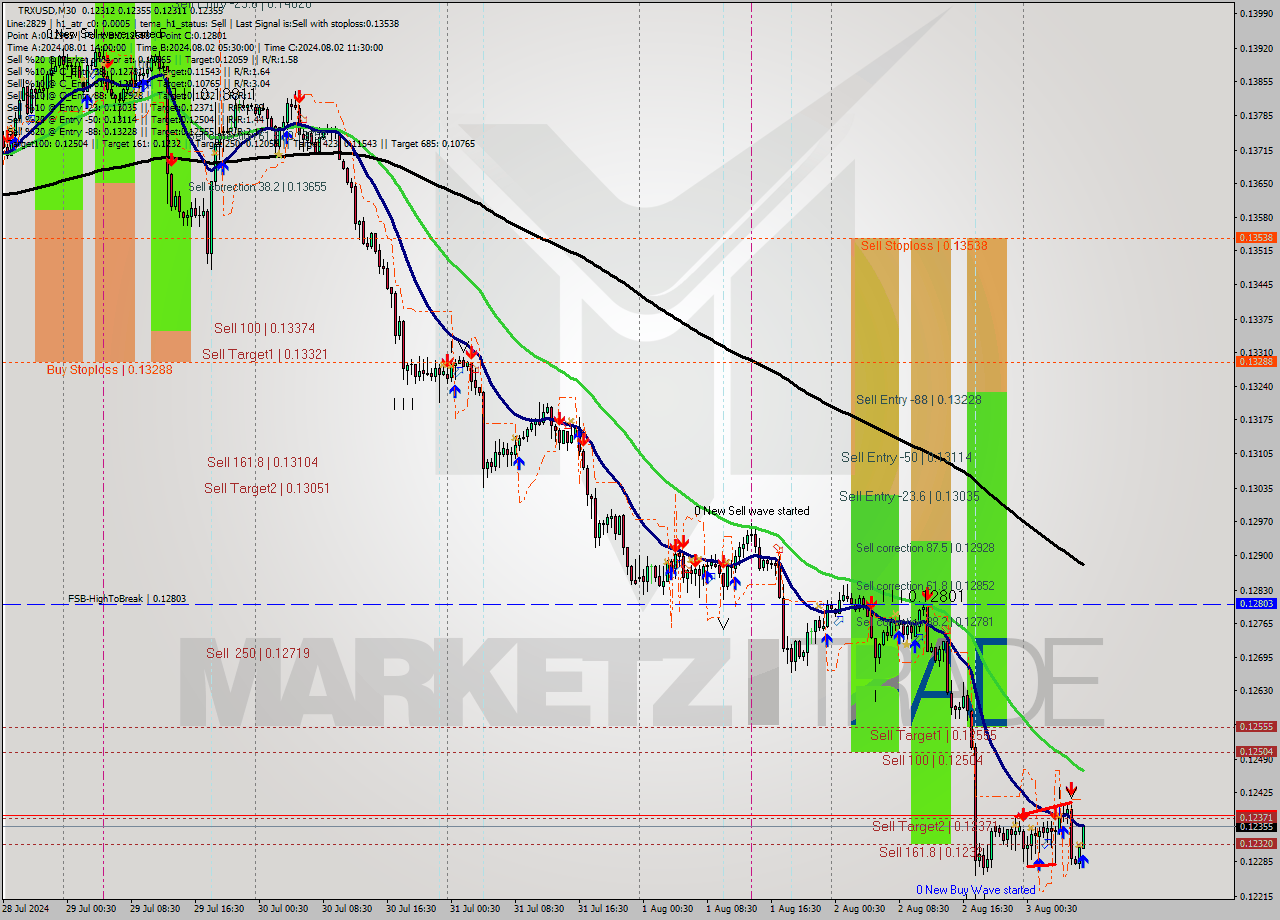Click the 0.13990 price scale value
The height and width of the screenshot is (920, 1280).
click(1255, 14)
